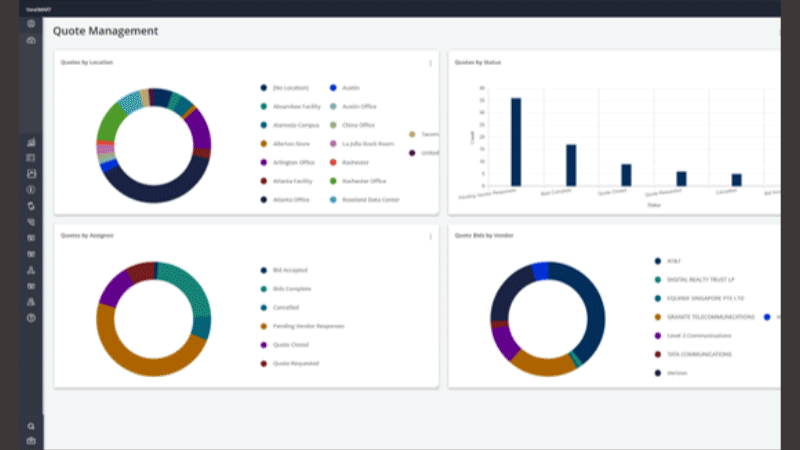Viewport: 800px width, 450px height.
Task: Open the network hierarchy icon in sidebar
Action: 31,270
